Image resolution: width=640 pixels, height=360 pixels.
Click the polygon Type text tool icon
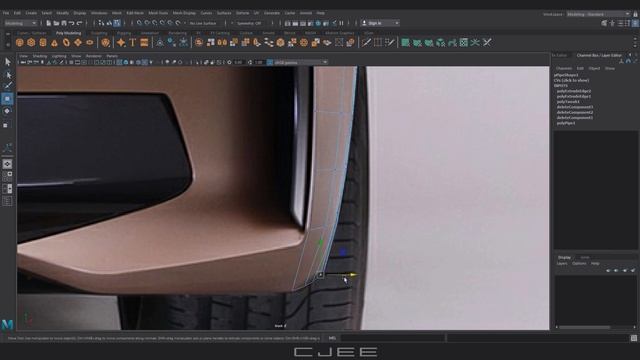[x=133, y=42]
